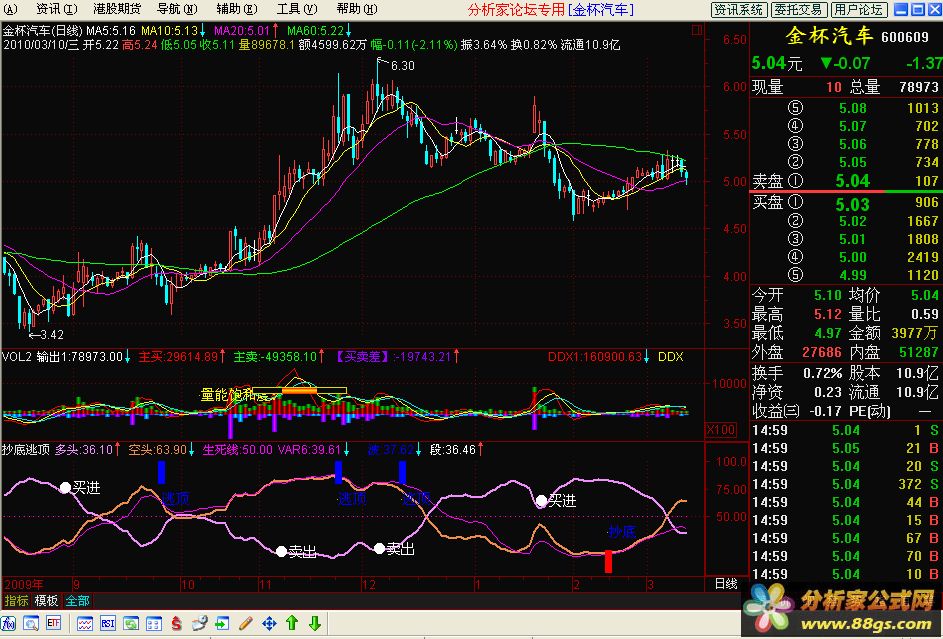
Task: Switch to the 模板 tab
Action: coord(46,601)
